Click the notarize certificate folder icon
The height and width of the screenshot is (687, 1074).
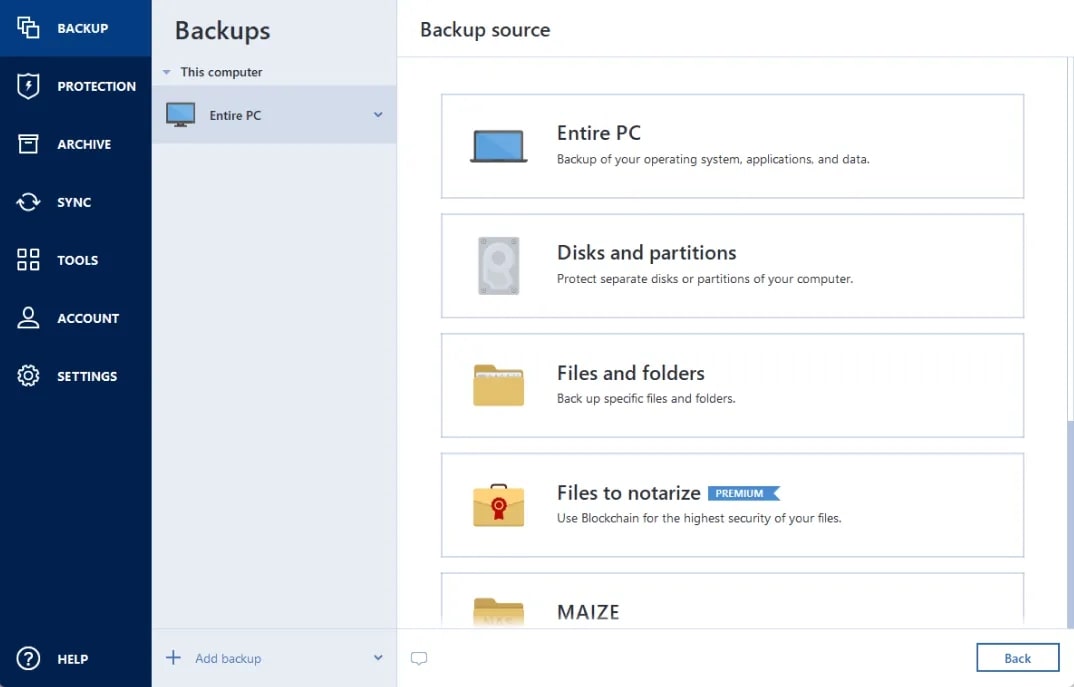click(x=498, y=505)
